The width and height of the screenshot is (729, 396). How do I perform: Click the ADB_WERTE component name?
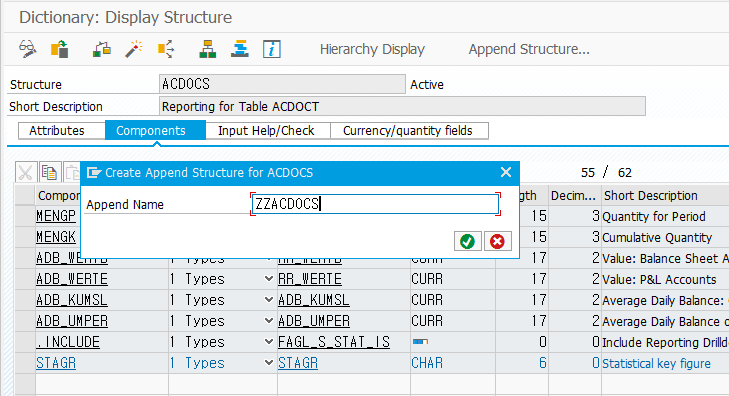pyautogui.click(x=72, y=279)
